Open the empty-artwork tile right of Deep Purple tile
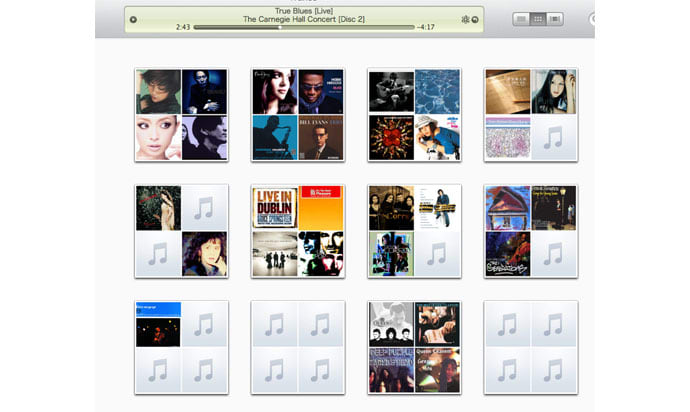This screenshot has height=412, width=690. pos(531,347)
